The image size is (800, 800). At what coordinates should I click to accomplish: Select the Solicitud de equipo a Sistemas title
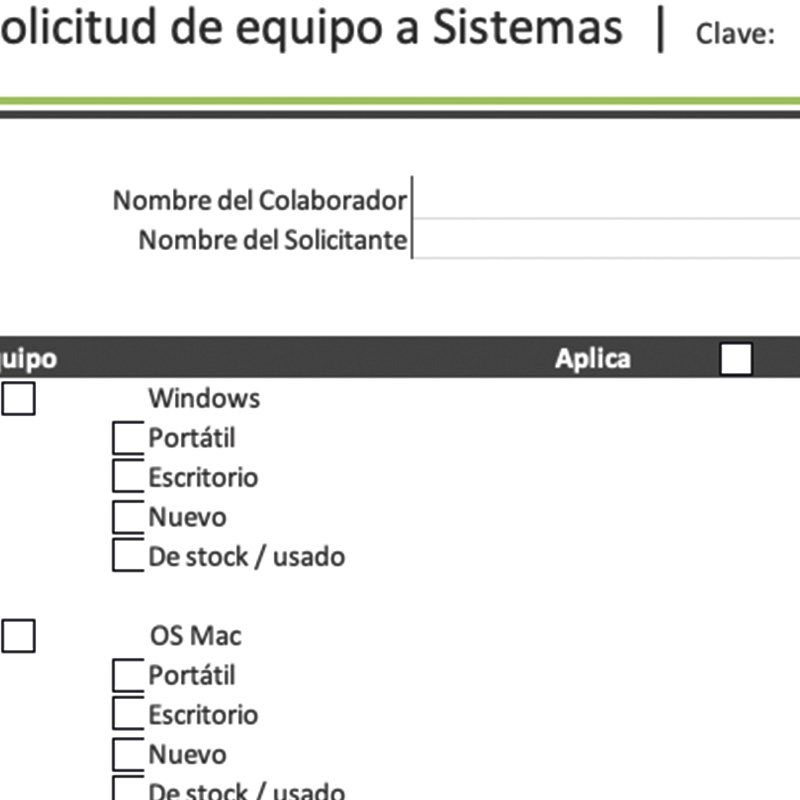[x=310, y=28]
